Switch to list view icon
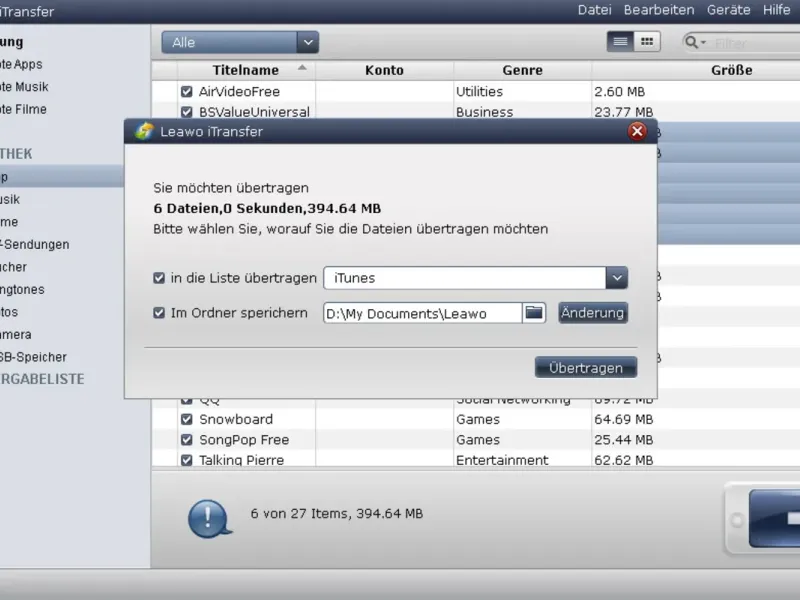The image size is (800, 600). coord(620,42)
